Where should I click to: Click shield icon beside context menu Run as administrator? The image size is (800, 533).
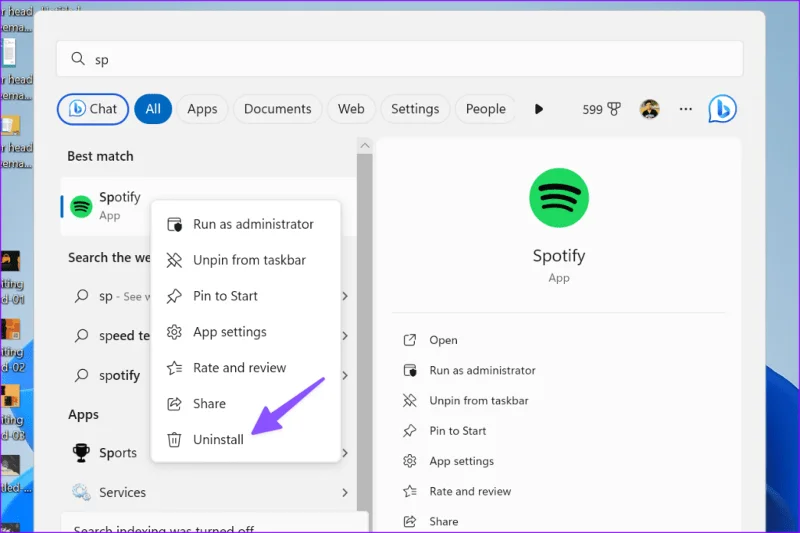(x=174, y=224)
